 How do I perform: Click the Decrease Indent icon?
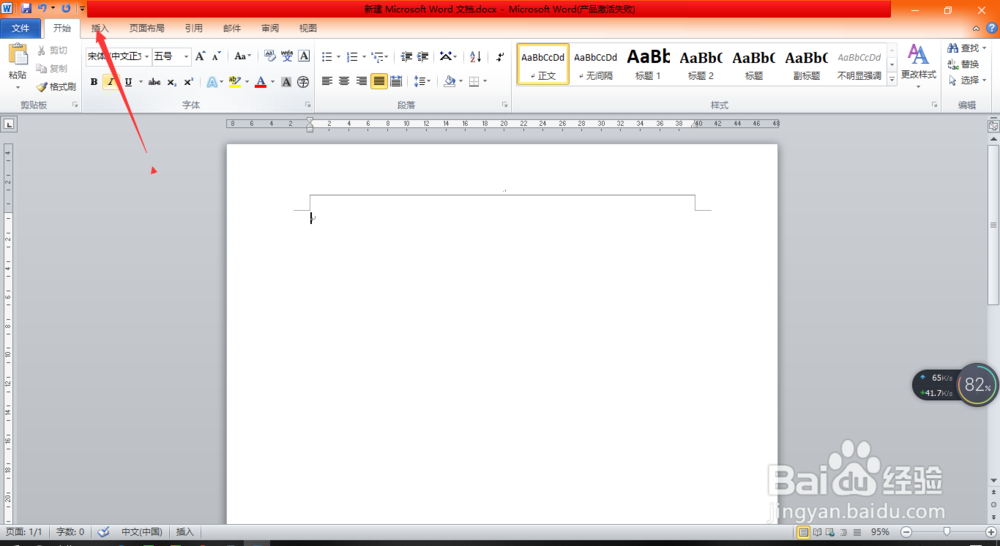(406, 57)
